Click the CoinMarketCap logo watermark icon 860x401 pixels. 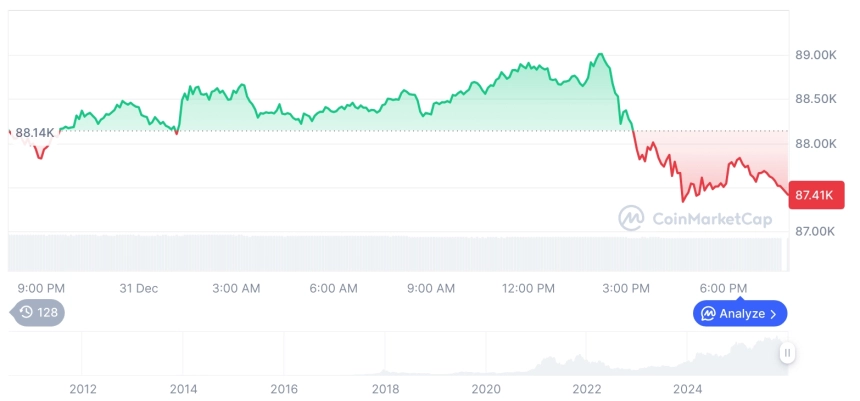coord(630,217)
